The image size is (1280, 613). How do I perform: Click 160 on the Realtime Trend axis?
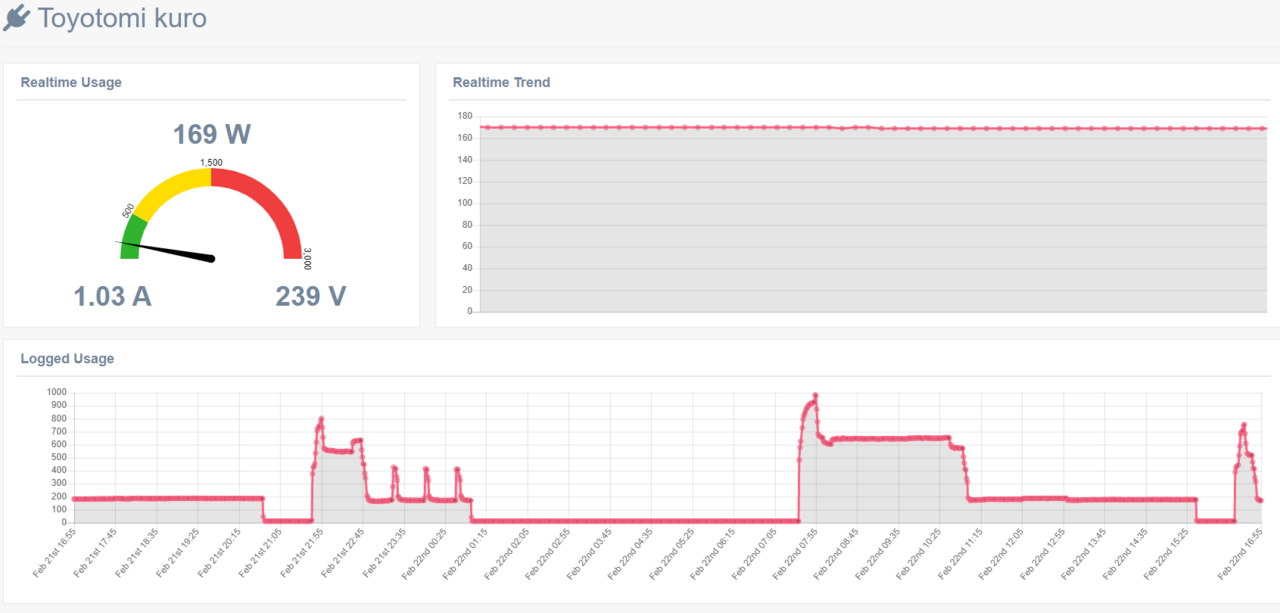464,138
